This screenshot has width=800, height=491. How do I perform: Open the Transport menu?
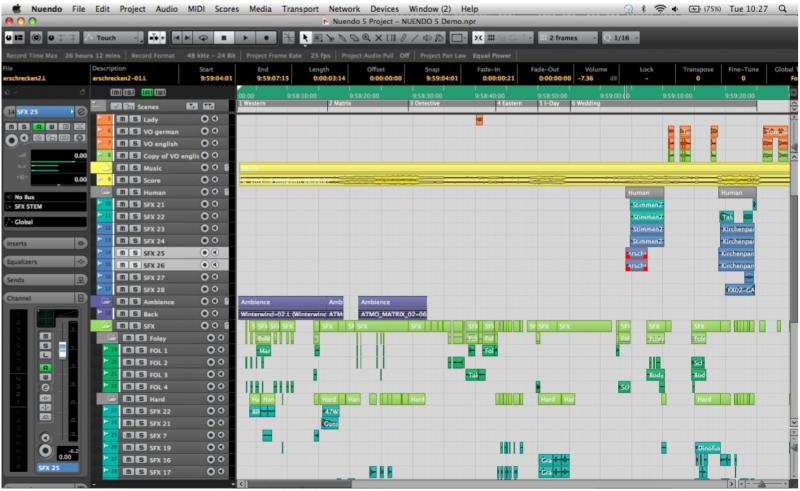[x=300, y=9]
